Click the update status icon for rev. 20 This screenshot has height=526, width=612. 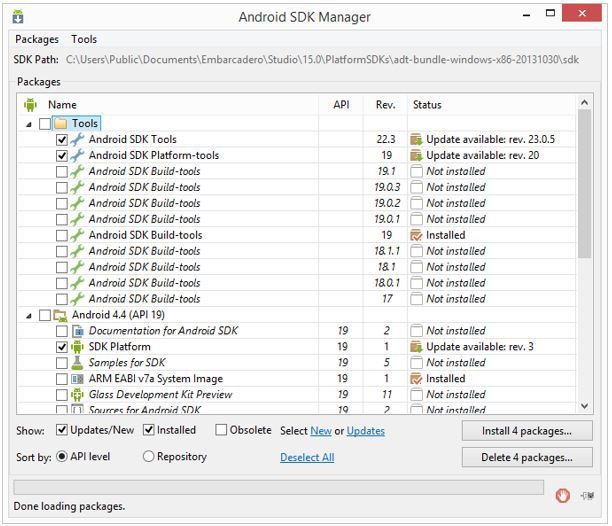point(416,155)
